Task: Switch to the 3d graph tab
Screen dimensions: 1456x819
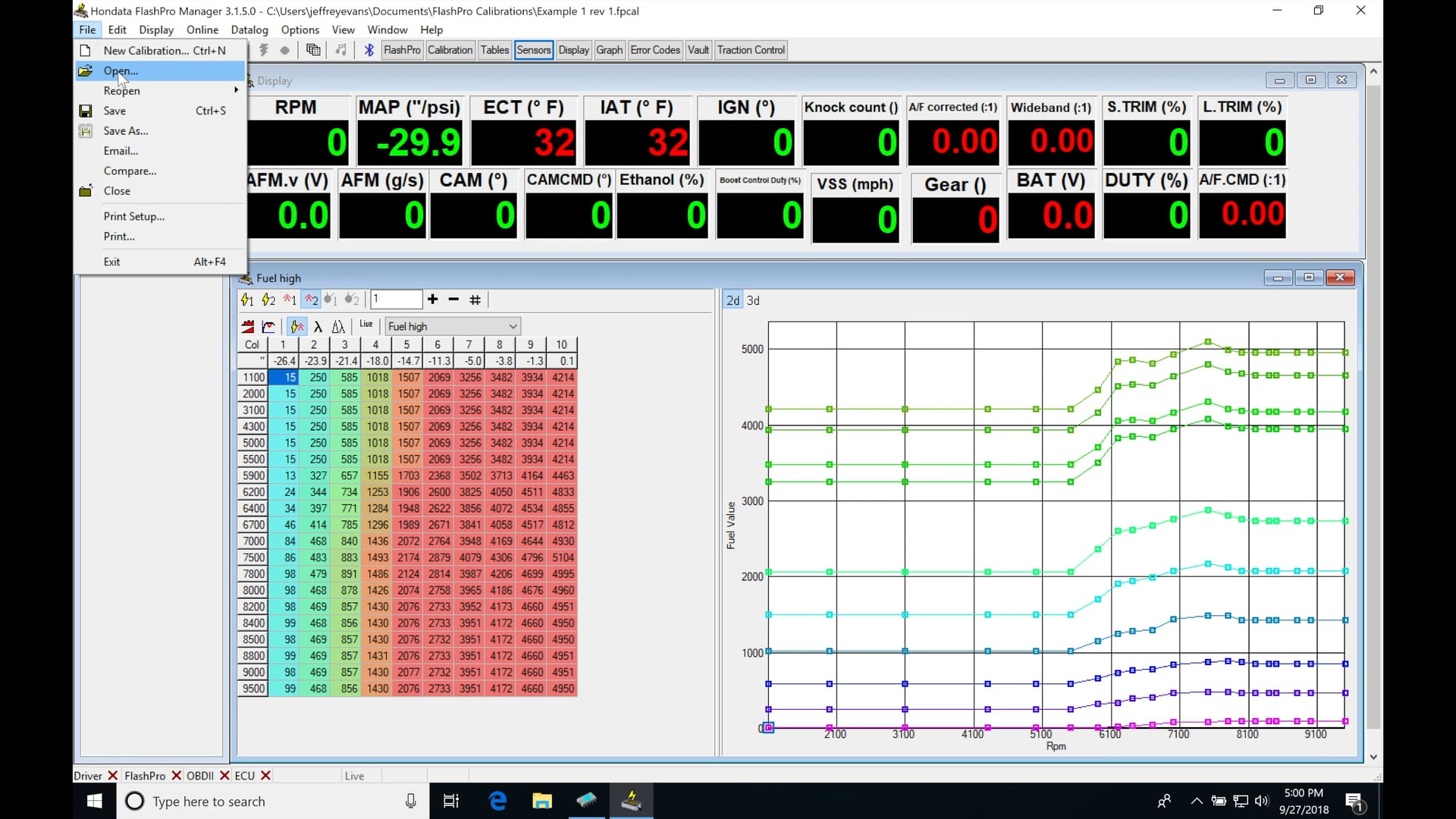Action: 752,300
